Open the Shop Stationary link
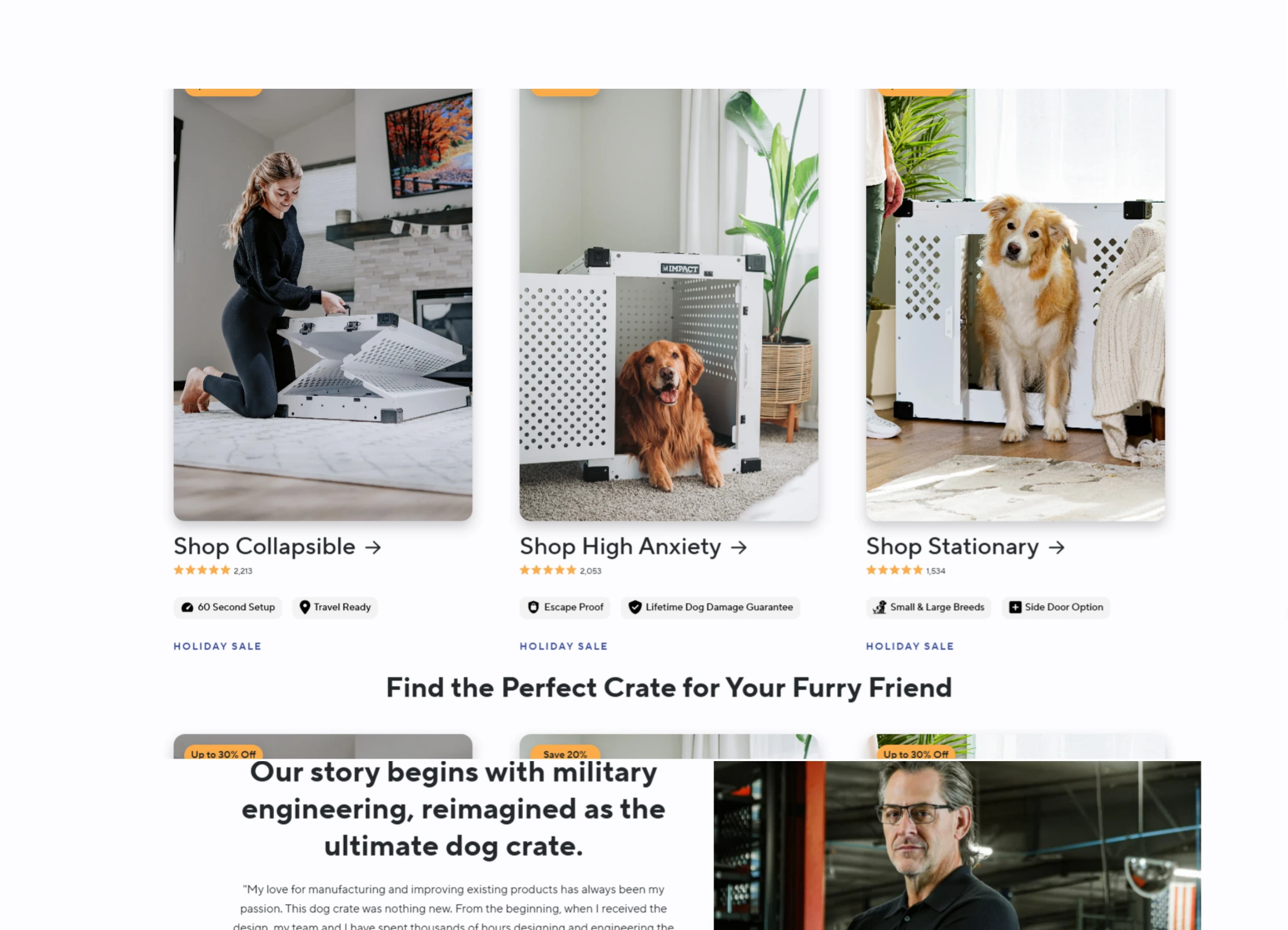Viewport: 1288px width, 930px height. point(965,547)
